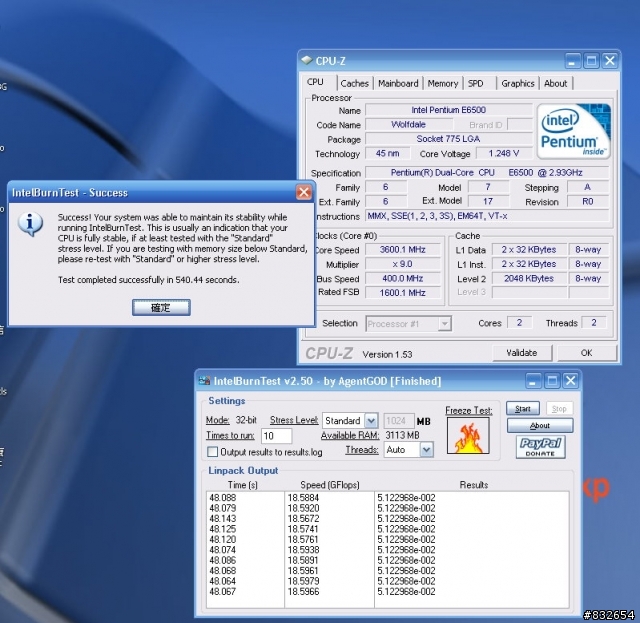Image resolution: width=640 pixels, height=623 pixels.
Task: Click the Package value Socket 775 LGA
Action: 448,139
